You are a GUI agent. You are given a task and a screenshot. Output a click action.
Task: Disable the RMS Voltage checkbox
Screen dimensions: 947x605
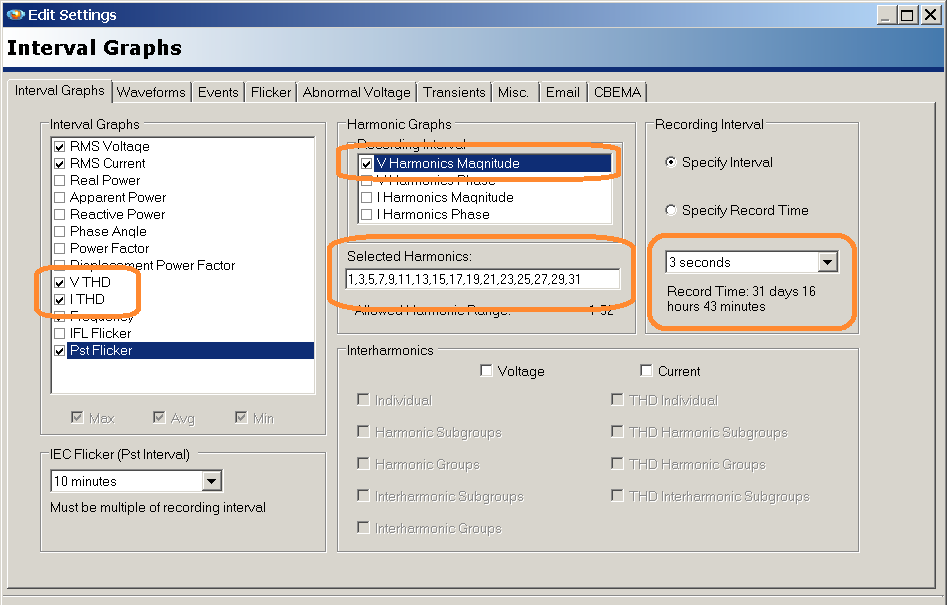[x=59, y=146]
